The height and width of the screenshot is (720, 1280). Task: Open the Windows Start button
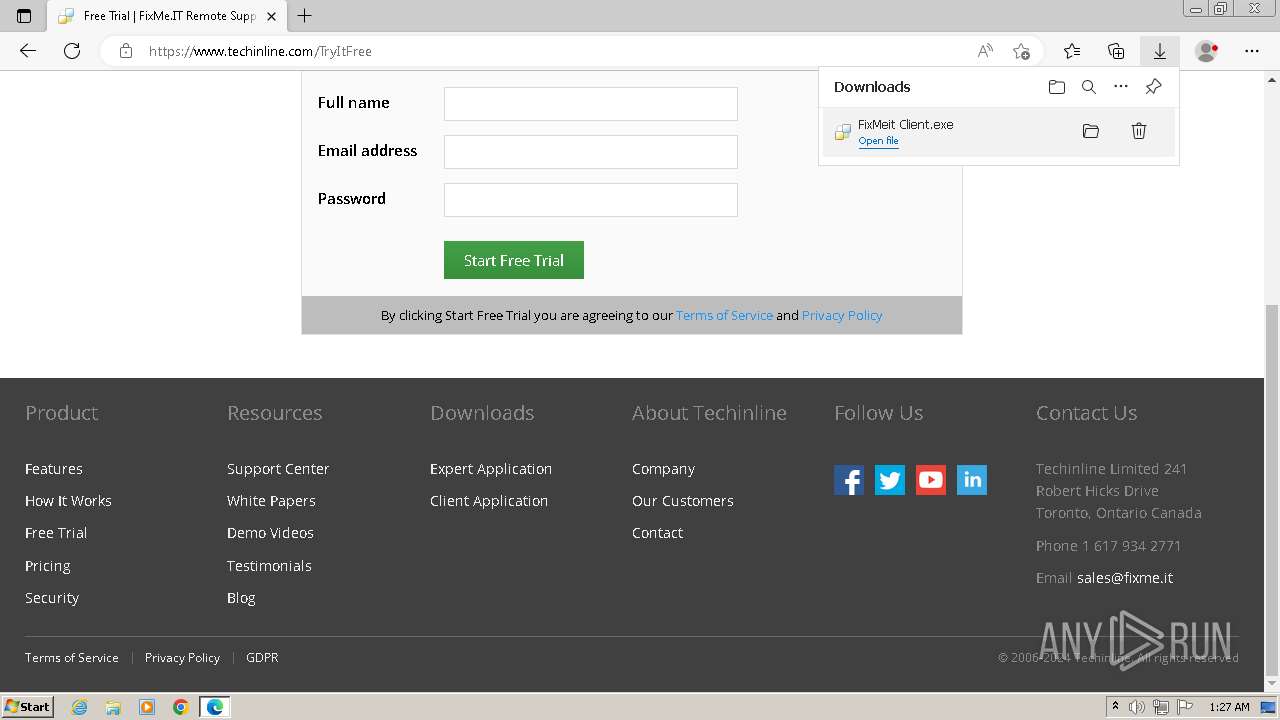click(x=27, y=707)
